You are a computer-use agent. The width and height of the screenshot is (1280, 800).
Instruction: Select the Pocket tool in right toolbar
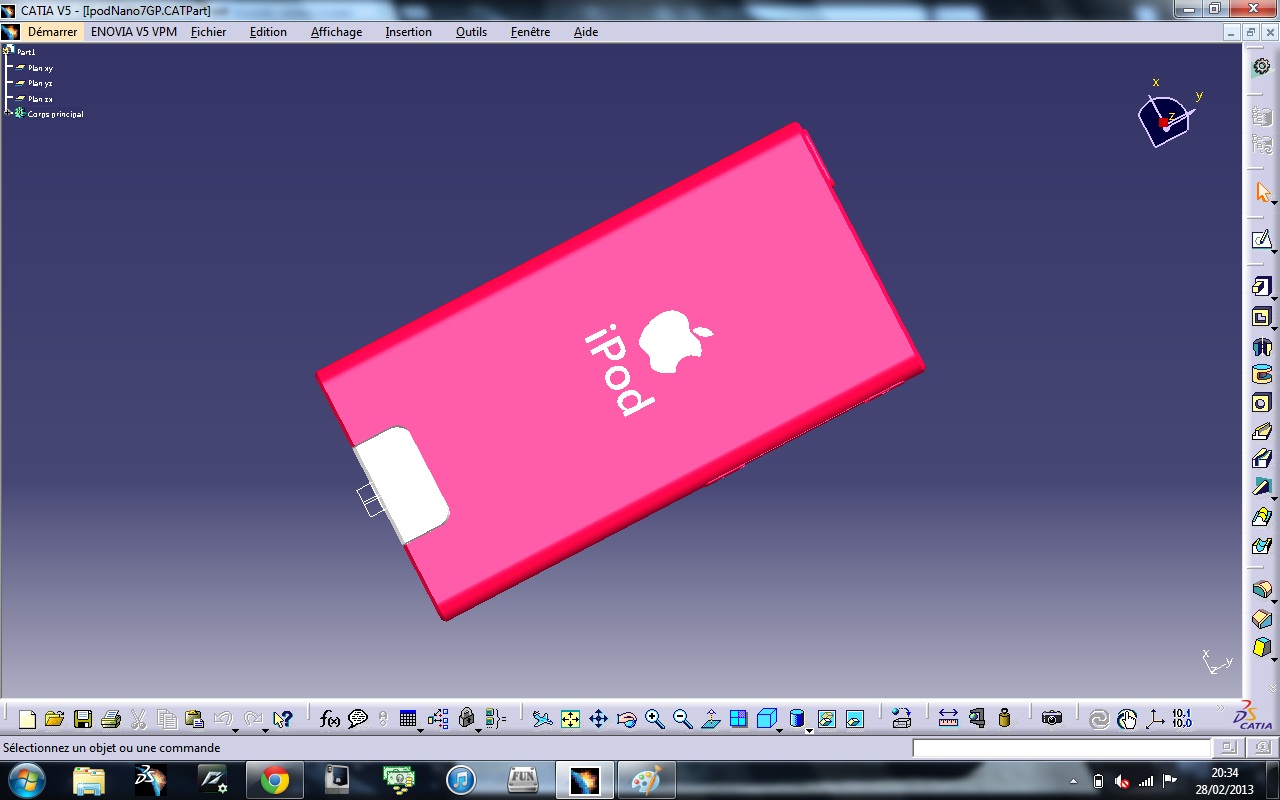point(1262,318)
